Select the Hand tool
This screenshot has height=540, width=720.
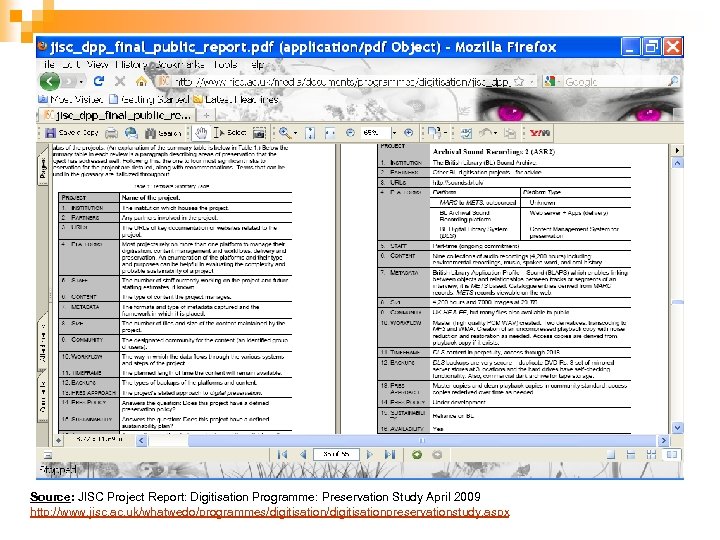pos(201,133)
